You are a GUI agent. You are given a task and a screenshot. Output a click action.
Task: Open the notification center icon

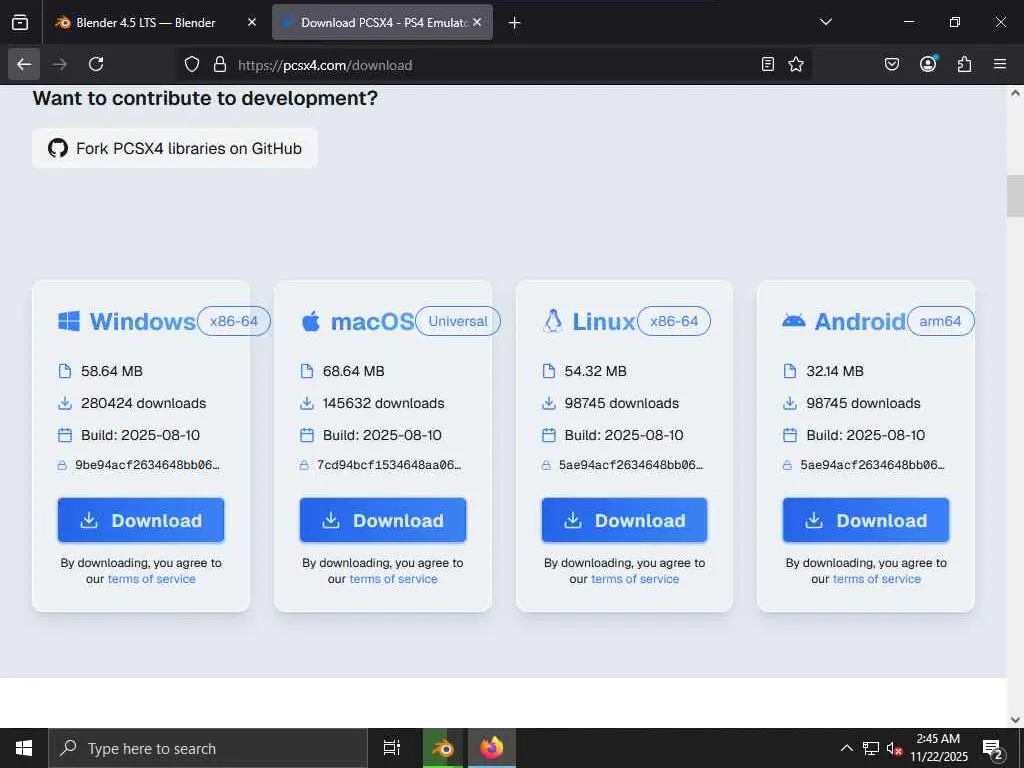coord(993,749)
